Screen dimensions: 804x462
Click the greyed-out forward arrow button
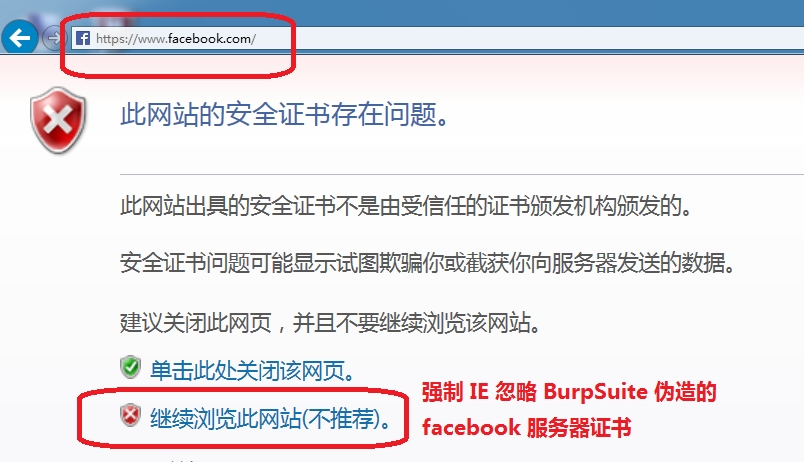pyautogui.click(x=53, y=38)
